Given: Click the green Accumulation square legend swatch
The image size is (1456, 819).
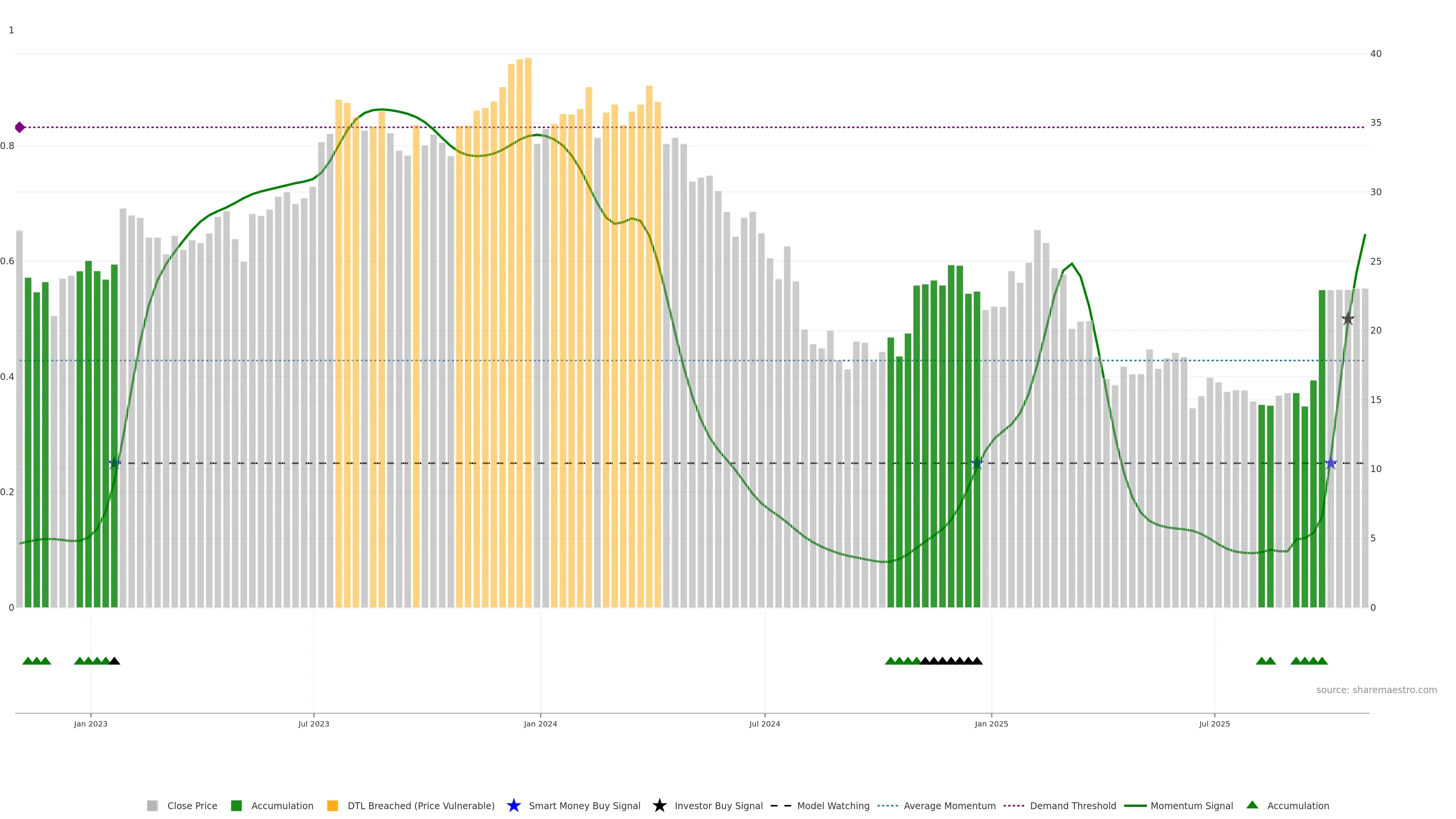Looking at the screenshot, I should click(x=236, y=805).
